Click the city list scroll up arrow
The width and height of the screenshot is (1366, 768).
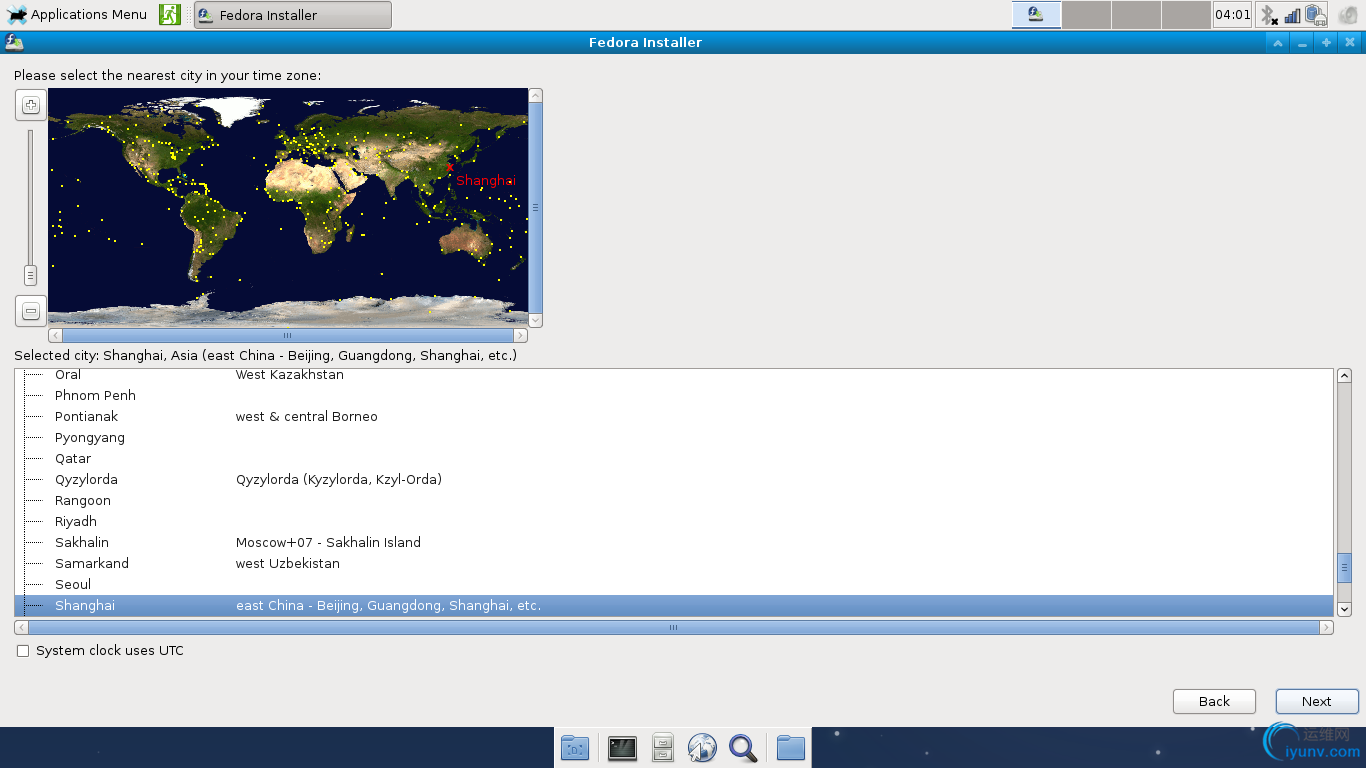1345,376
